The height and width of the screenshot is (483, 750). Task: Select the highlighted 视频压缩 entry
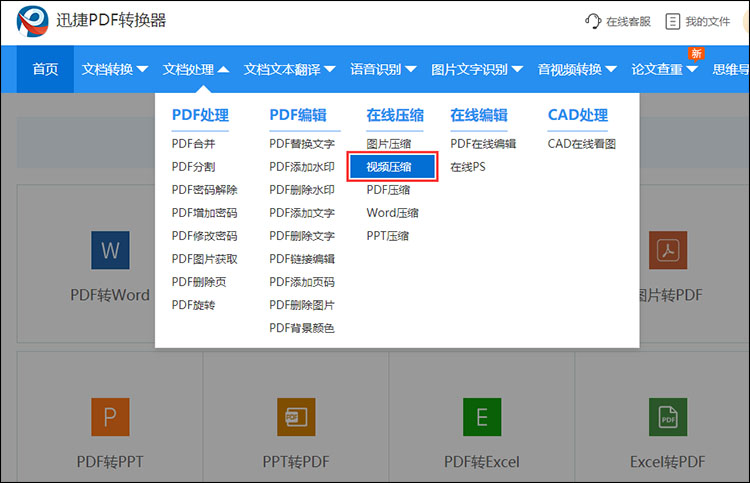click(392, 167)
